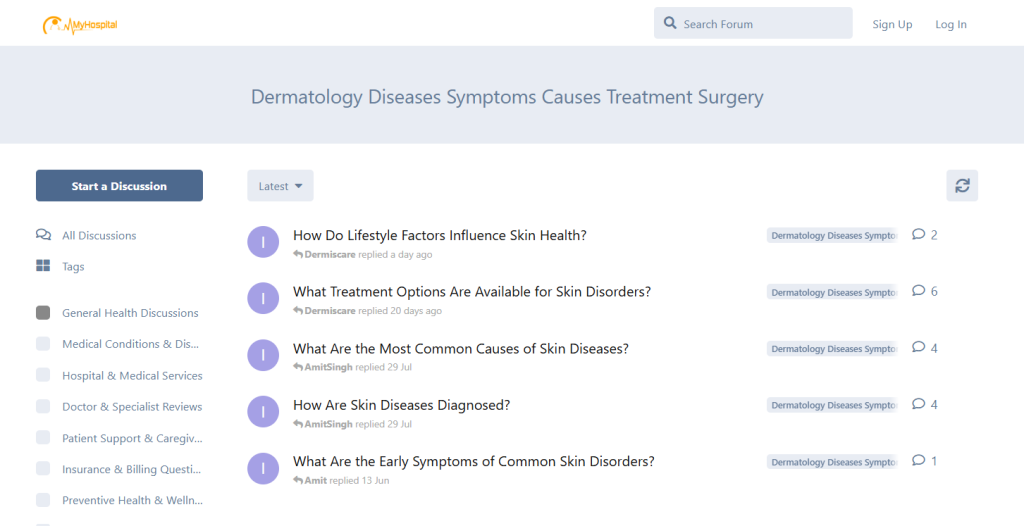Screen dimensions: 1024x526
Task: Click the refresh discussions icon button
Action: pyautogui.click(x=962, y=185)
